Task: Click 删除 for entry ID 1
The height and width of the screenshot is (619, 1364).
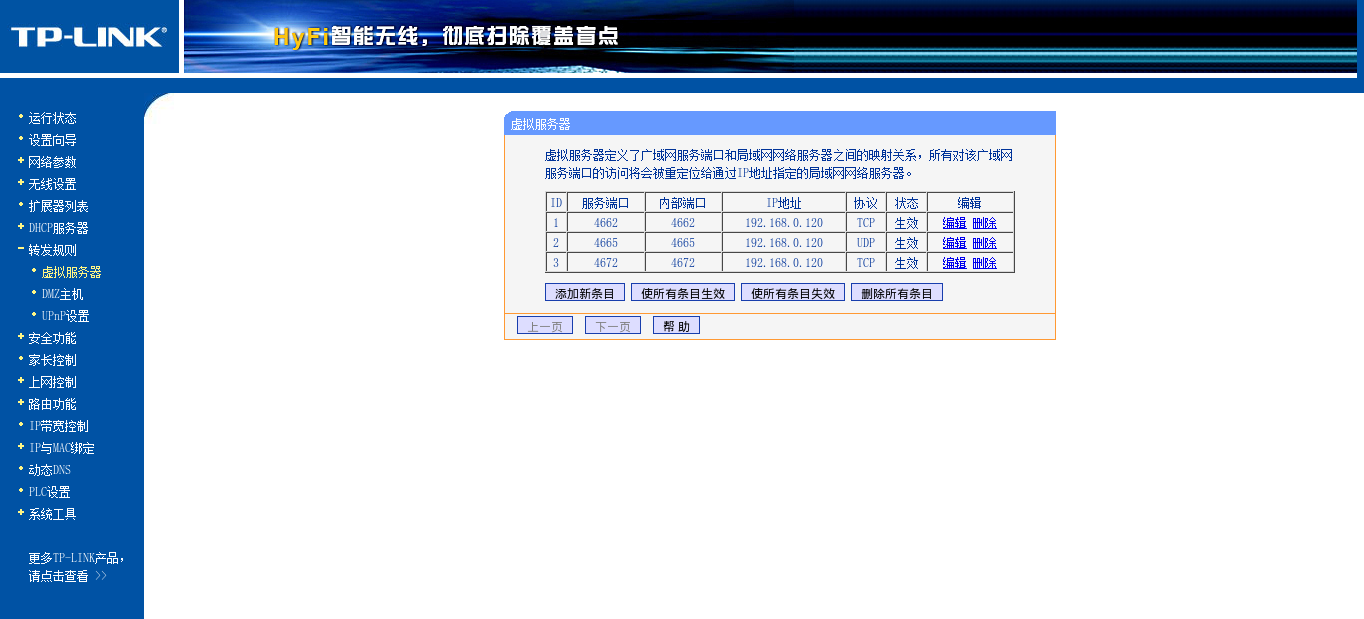Action: 984,223
